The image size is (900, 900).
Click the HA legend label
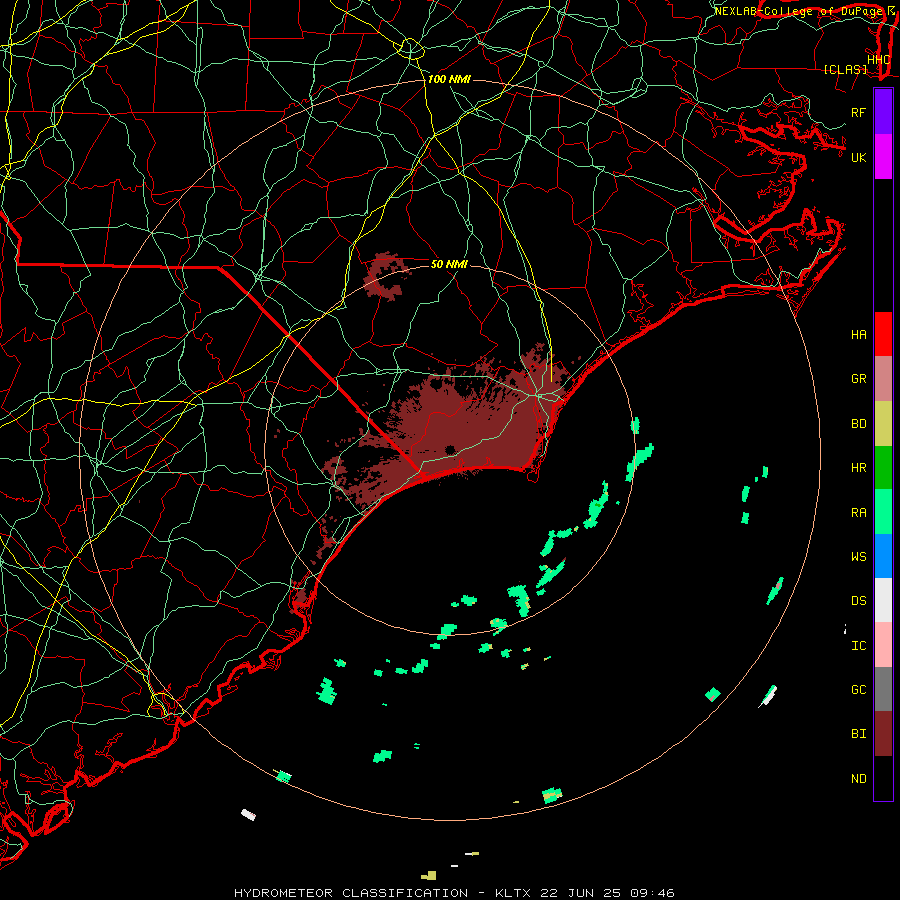[x=859, y=335]
